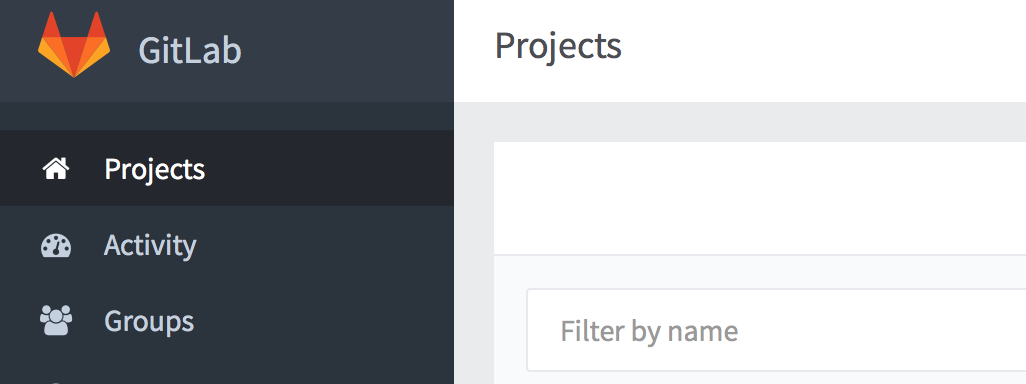Open Activity from the sidebar

point(226,245)
